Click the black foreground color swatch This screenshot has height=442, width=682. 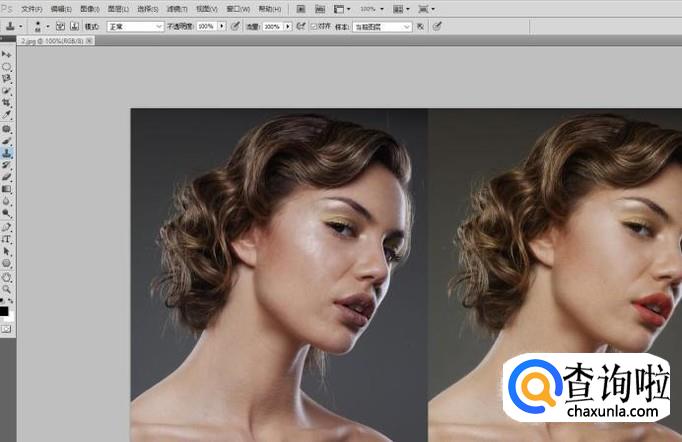tap(4, 310)
